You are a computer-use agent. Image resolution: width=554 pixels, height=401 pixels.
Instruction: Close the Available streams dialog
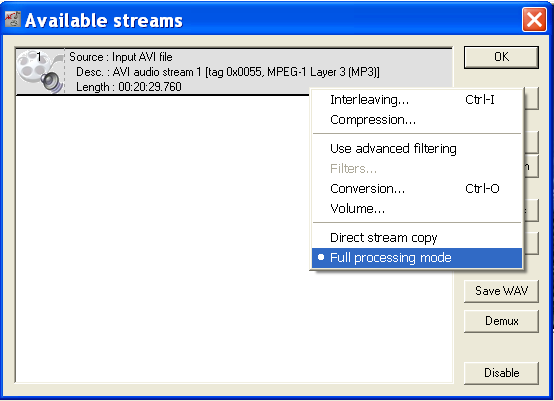[534, 19]
